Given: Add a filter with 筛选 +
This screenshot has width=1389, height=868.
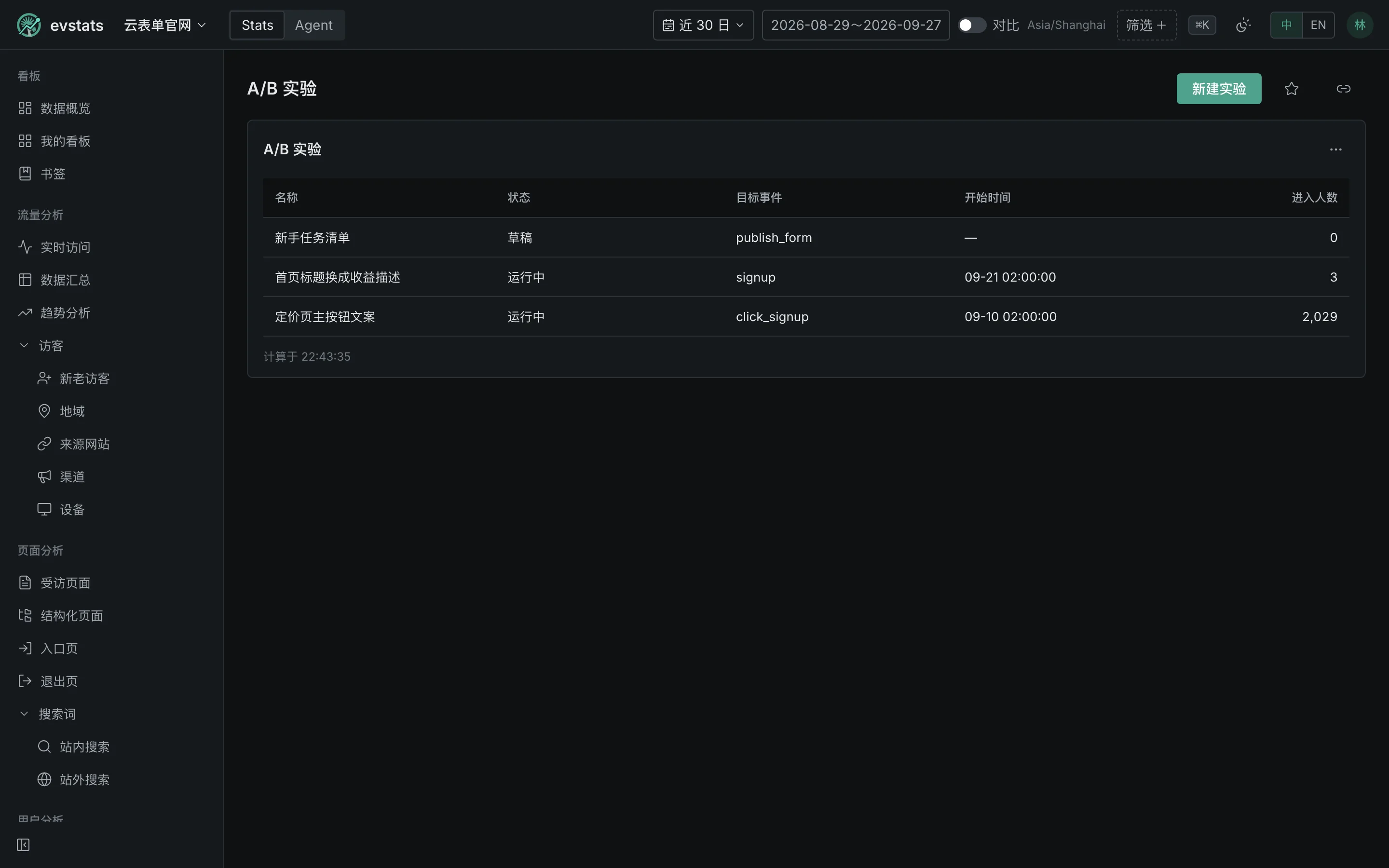Looking at the screenshot, I should coord(1146,25).
